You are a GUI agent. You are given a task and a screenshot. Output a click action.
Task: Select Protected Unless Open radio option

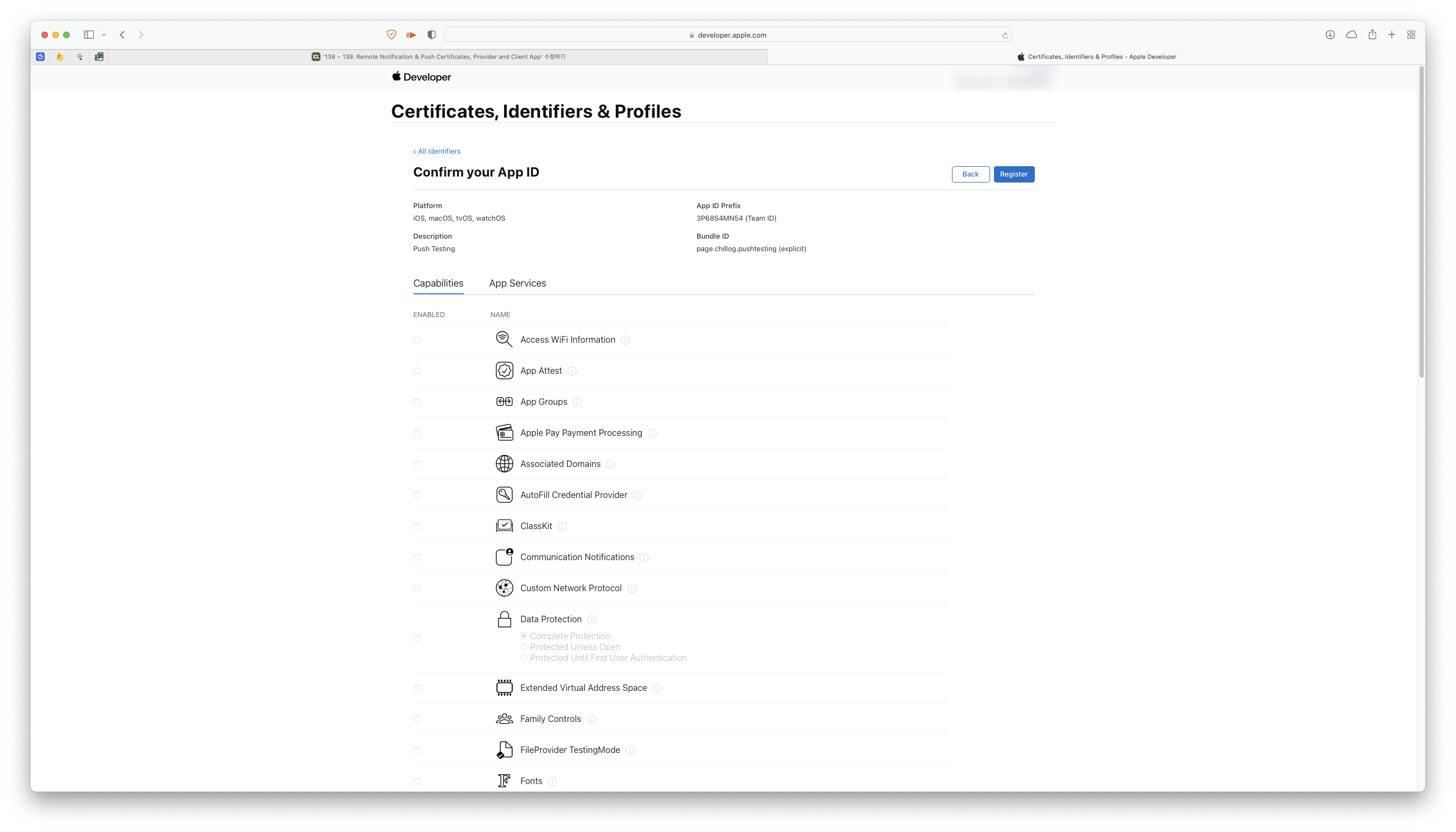[x=524, y=647]
